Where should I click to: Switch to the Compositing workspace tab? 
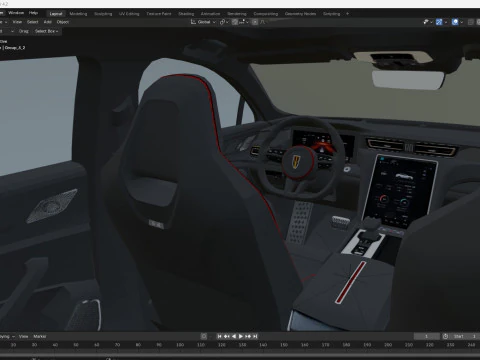point(266,14)
